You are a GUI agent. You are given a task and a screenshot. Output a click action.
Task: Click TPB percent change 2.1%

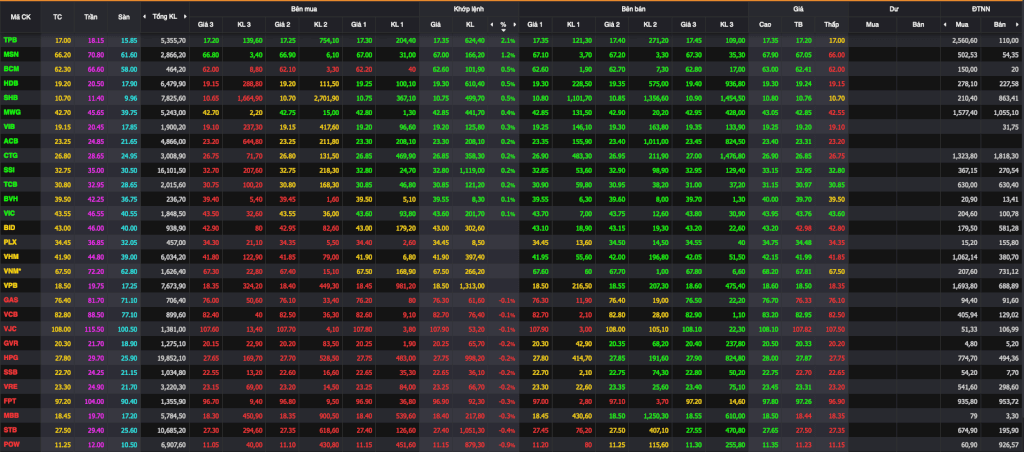[508, 40]
